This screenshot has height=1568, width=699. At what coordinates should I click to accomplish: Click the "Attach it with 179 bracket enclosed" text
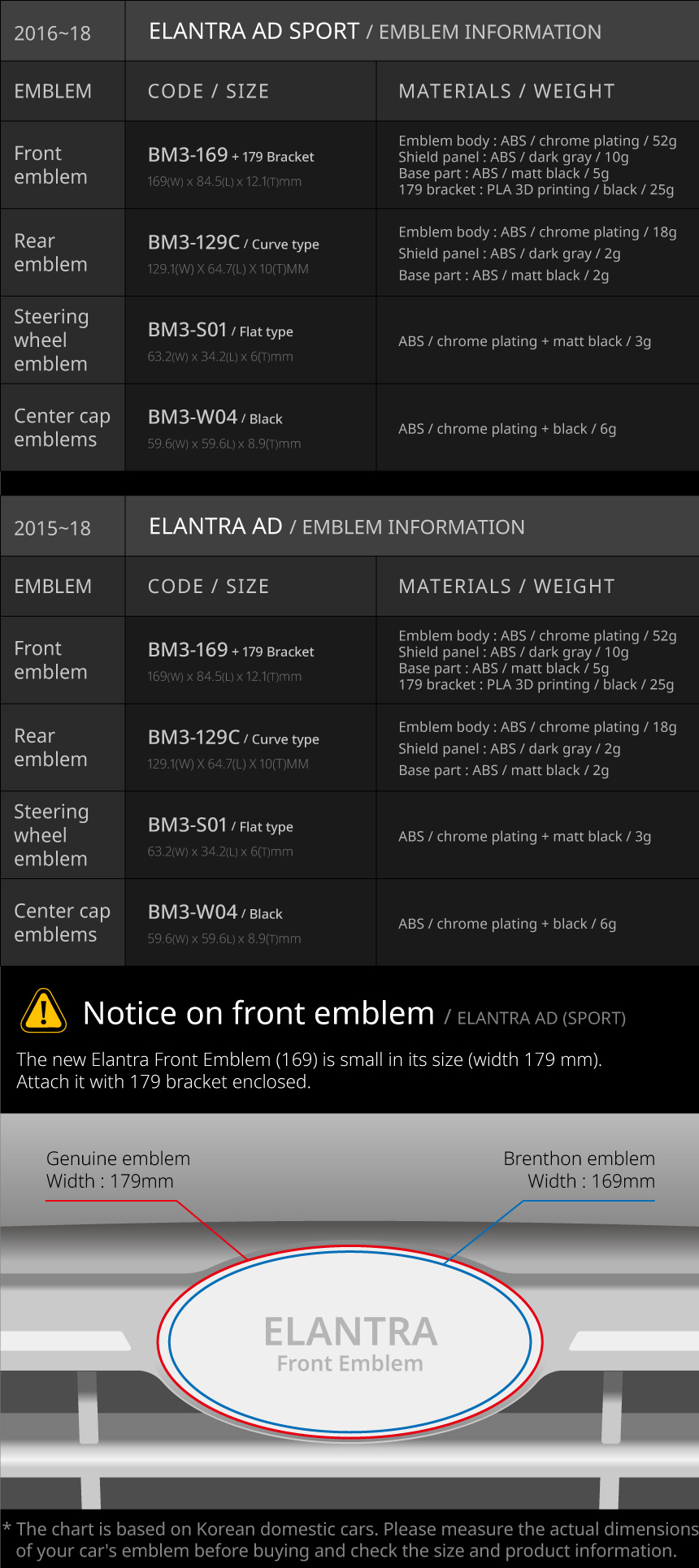163,1082
